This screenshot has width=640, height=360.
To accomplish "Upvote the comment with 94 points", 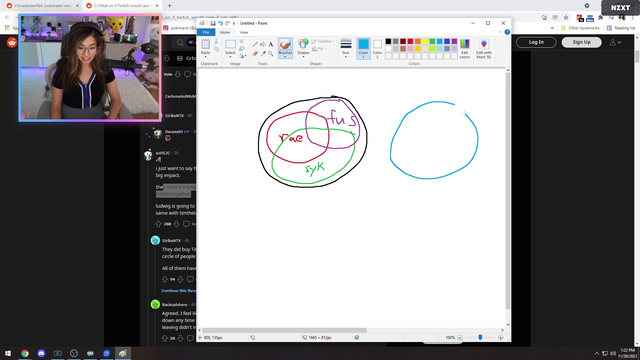I will tap(164, 279).
